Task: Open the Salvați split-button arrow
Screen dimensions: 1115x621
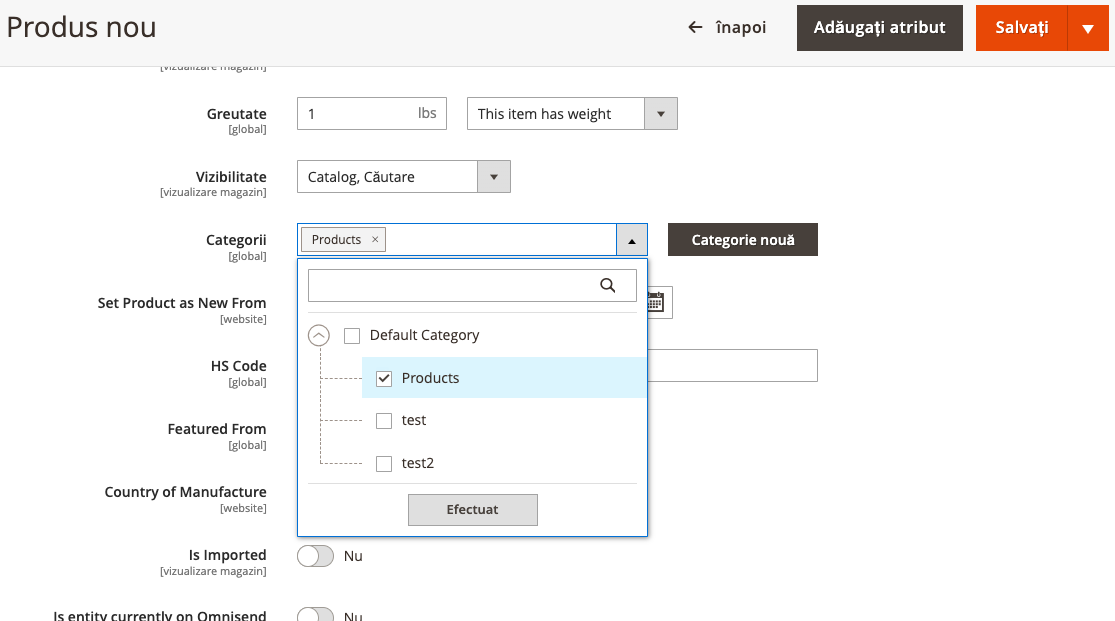Action: 1087,28
